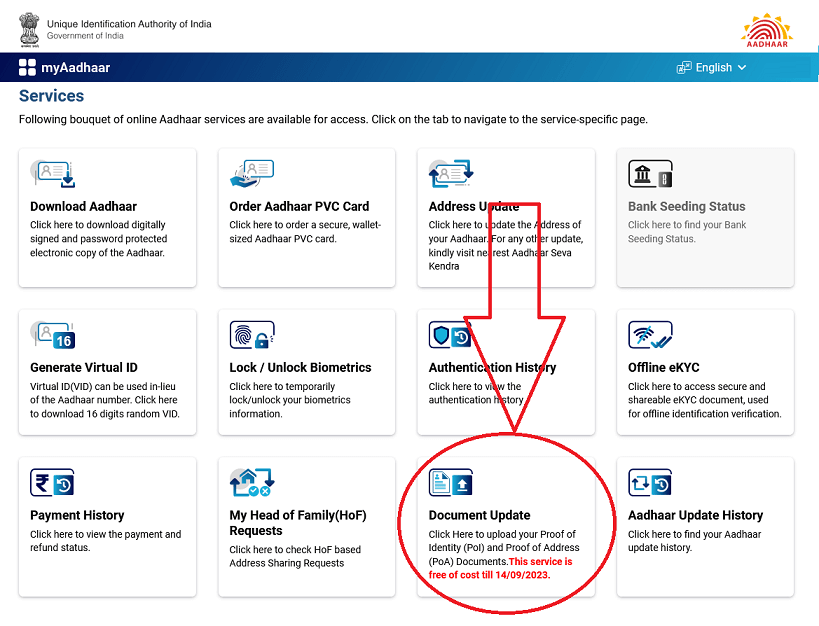819x626 pixels.
Task: Click the Aadhaar logo
Action: (x=767, y=30)
